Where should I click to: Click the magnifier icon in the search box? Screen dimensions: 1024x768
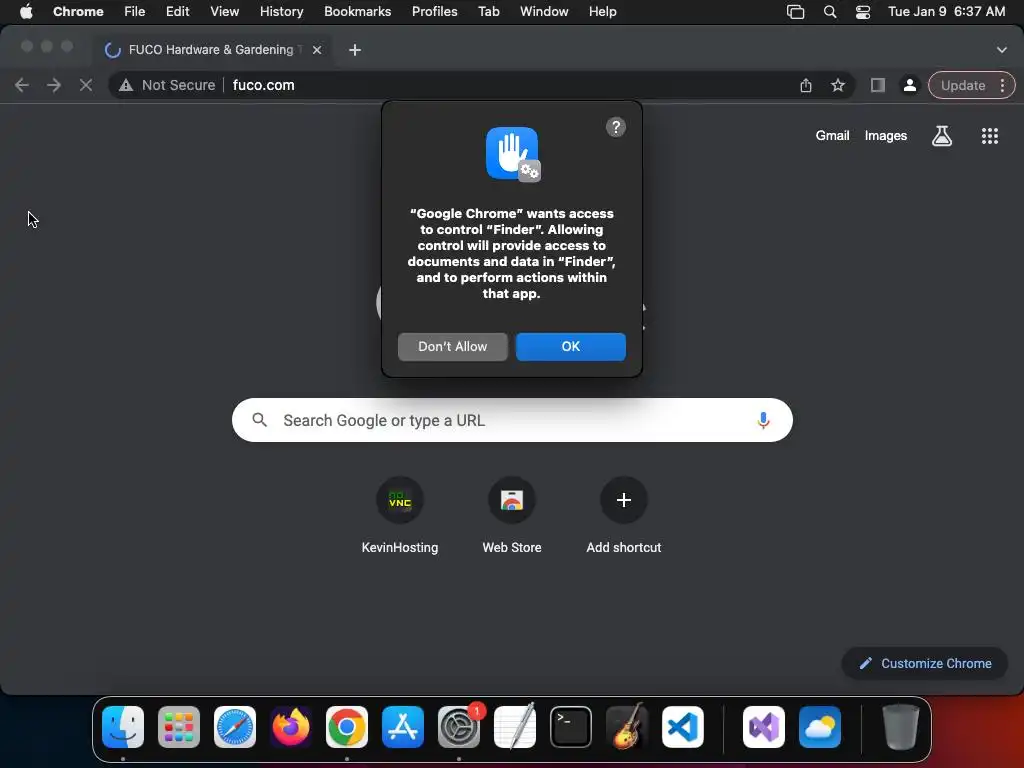(x=260, y=420)
